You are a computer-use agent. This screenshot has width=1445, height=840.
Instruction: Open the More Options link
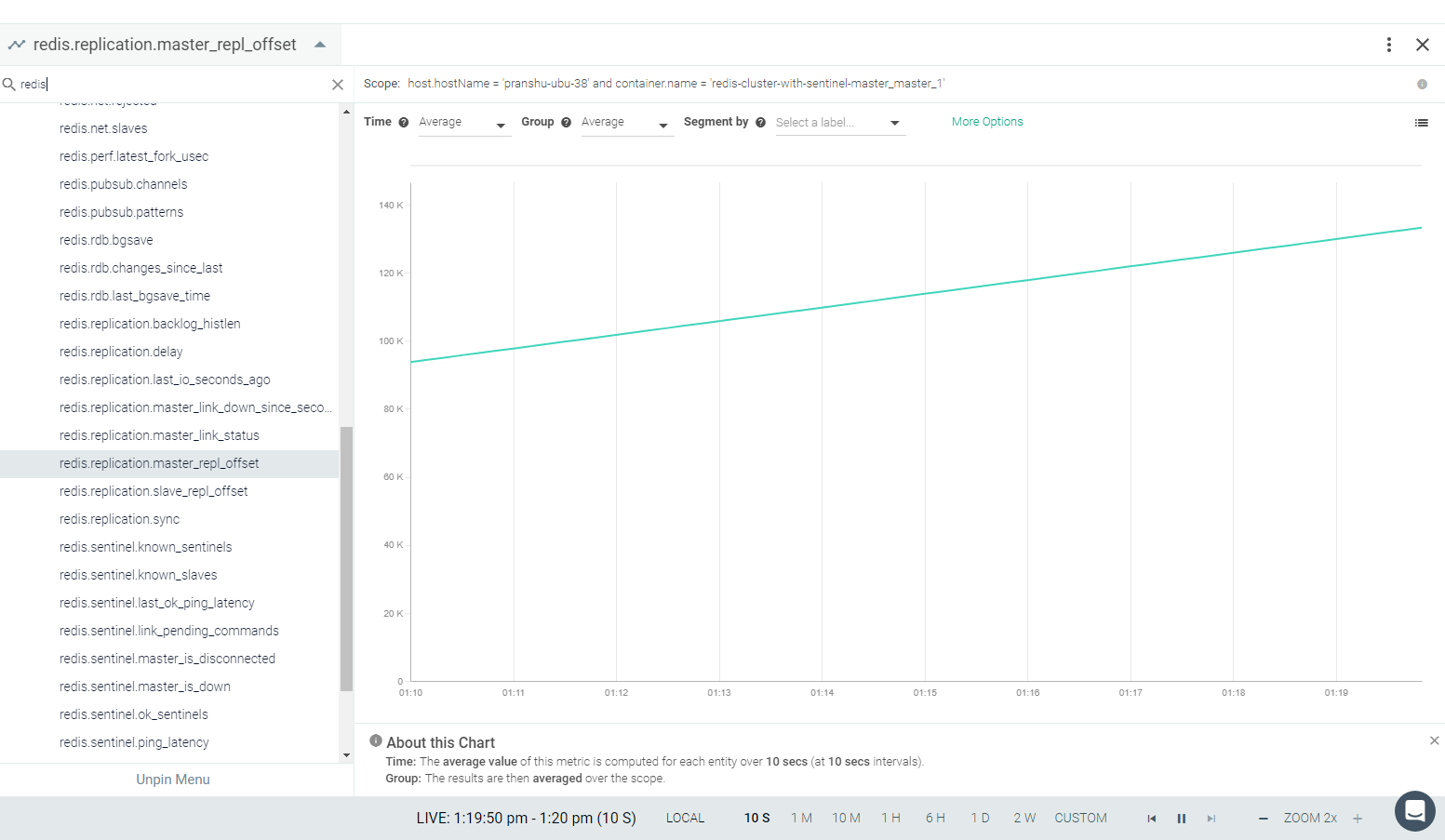click(987, 122)
